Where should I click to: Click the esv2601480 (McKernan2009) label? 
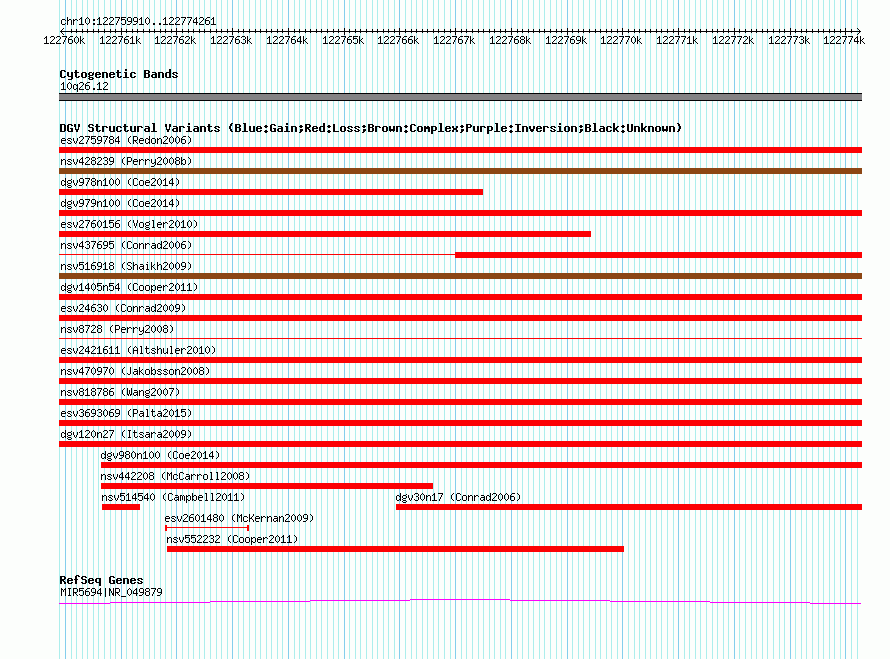tap(239, 518)
